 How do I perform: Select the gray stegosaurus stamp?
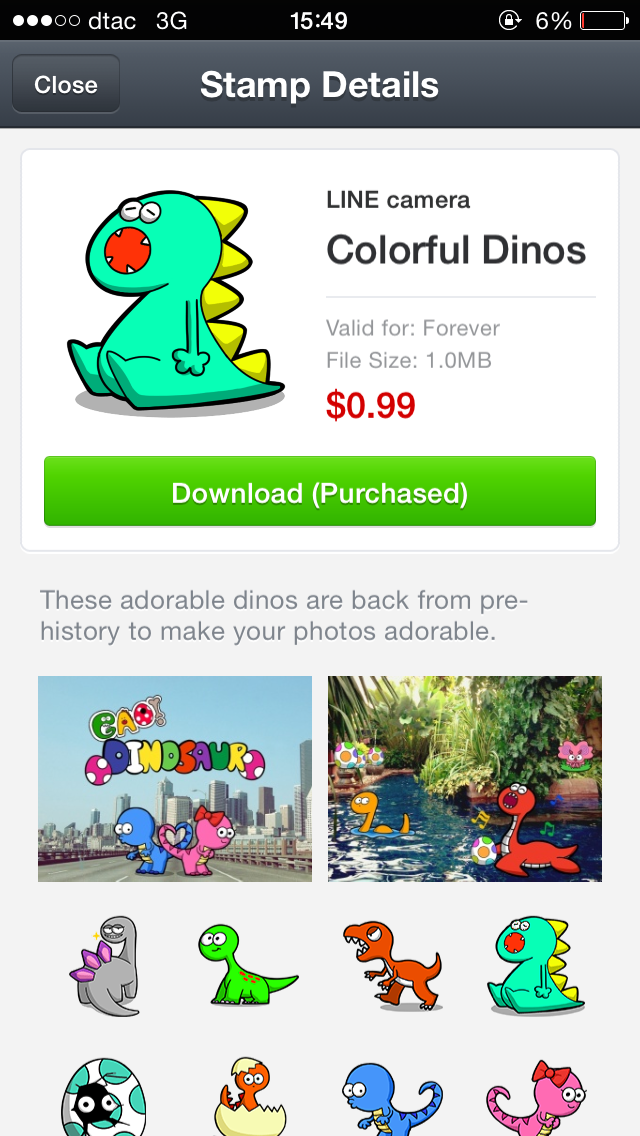(105, 966)
